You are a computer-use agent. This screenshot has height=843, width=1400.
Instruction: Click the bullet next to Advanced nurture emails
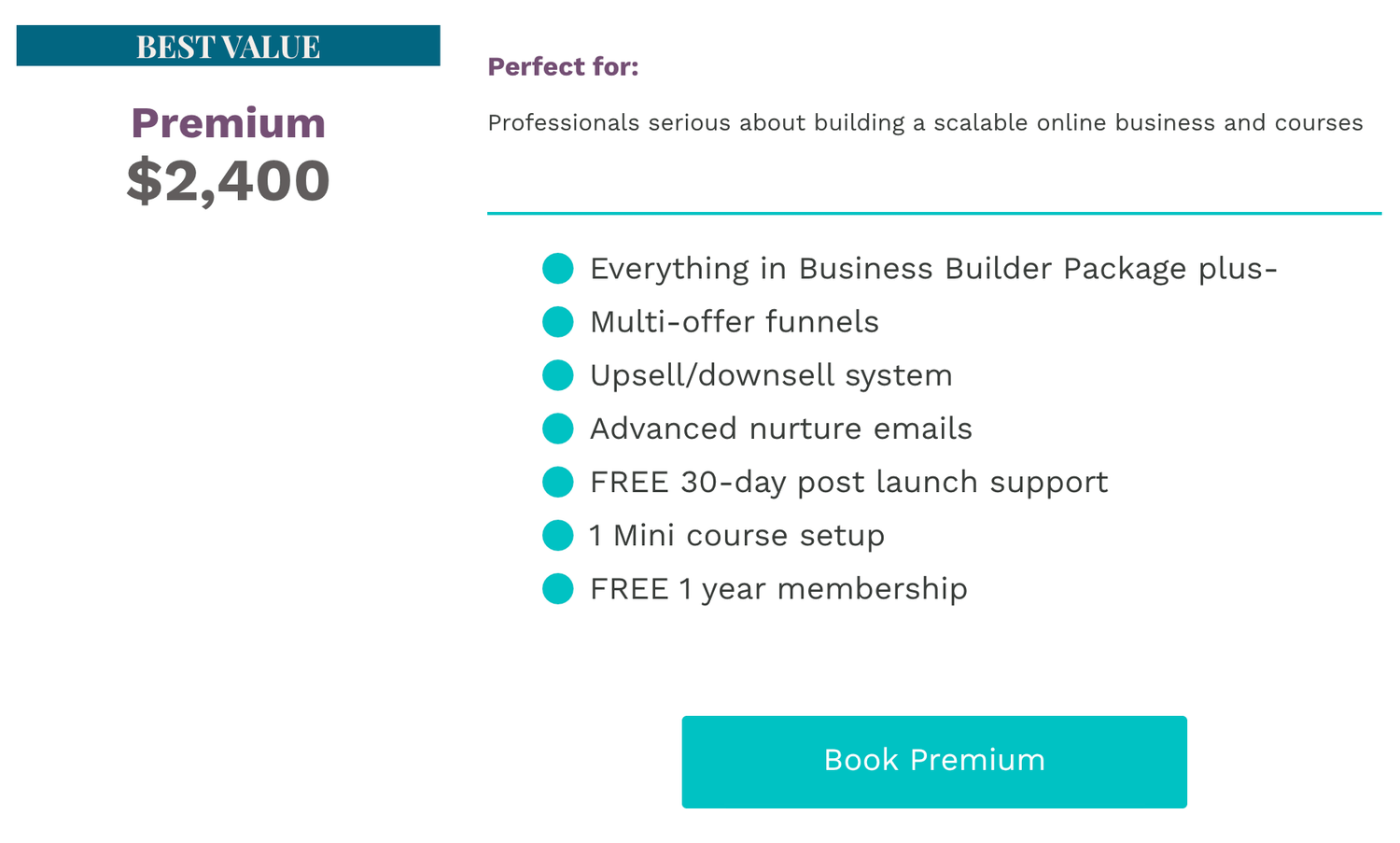click(x=558, y=429)
